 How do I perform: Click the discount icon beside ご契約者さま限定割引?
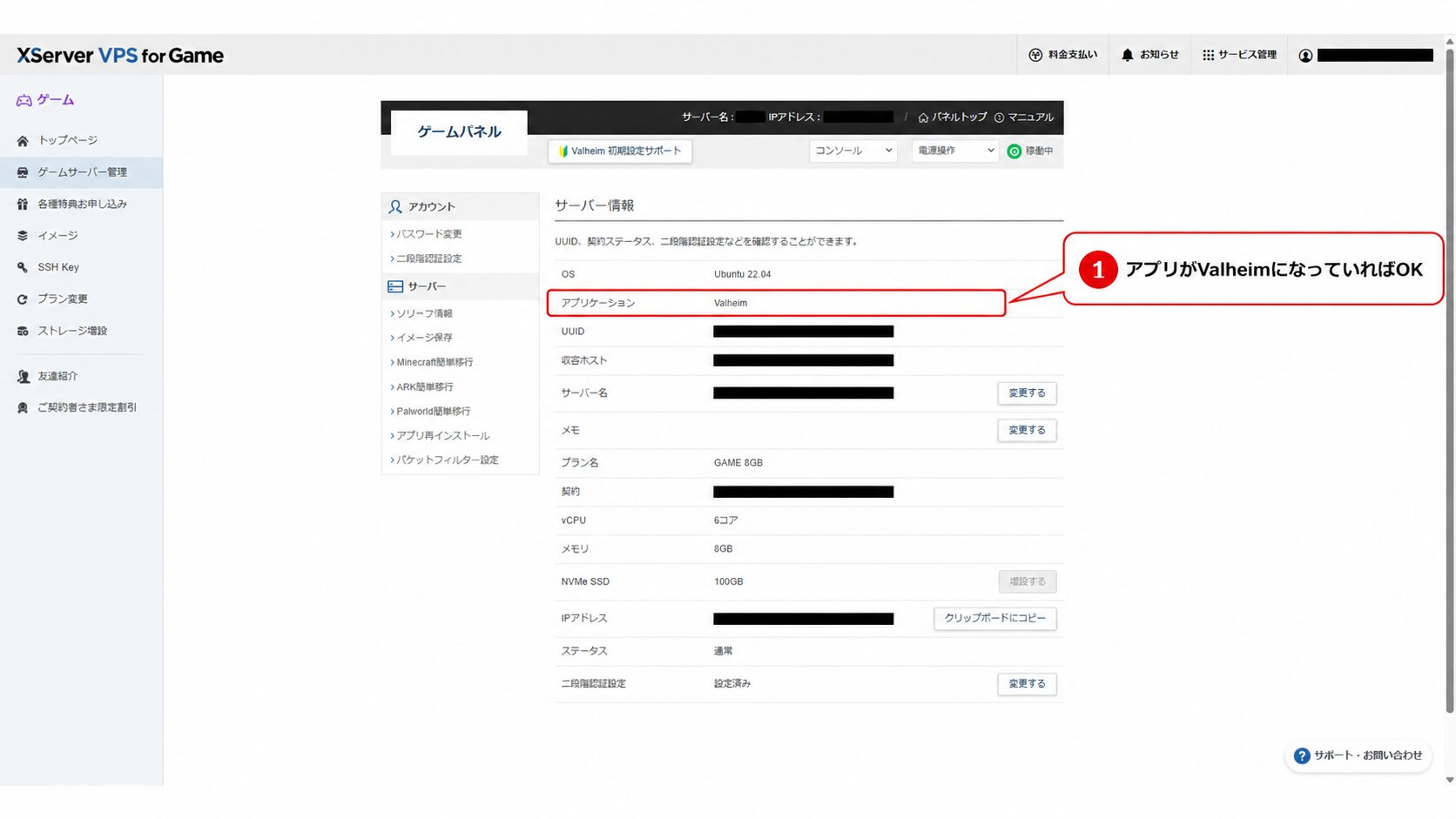click(x=23, y=407)
